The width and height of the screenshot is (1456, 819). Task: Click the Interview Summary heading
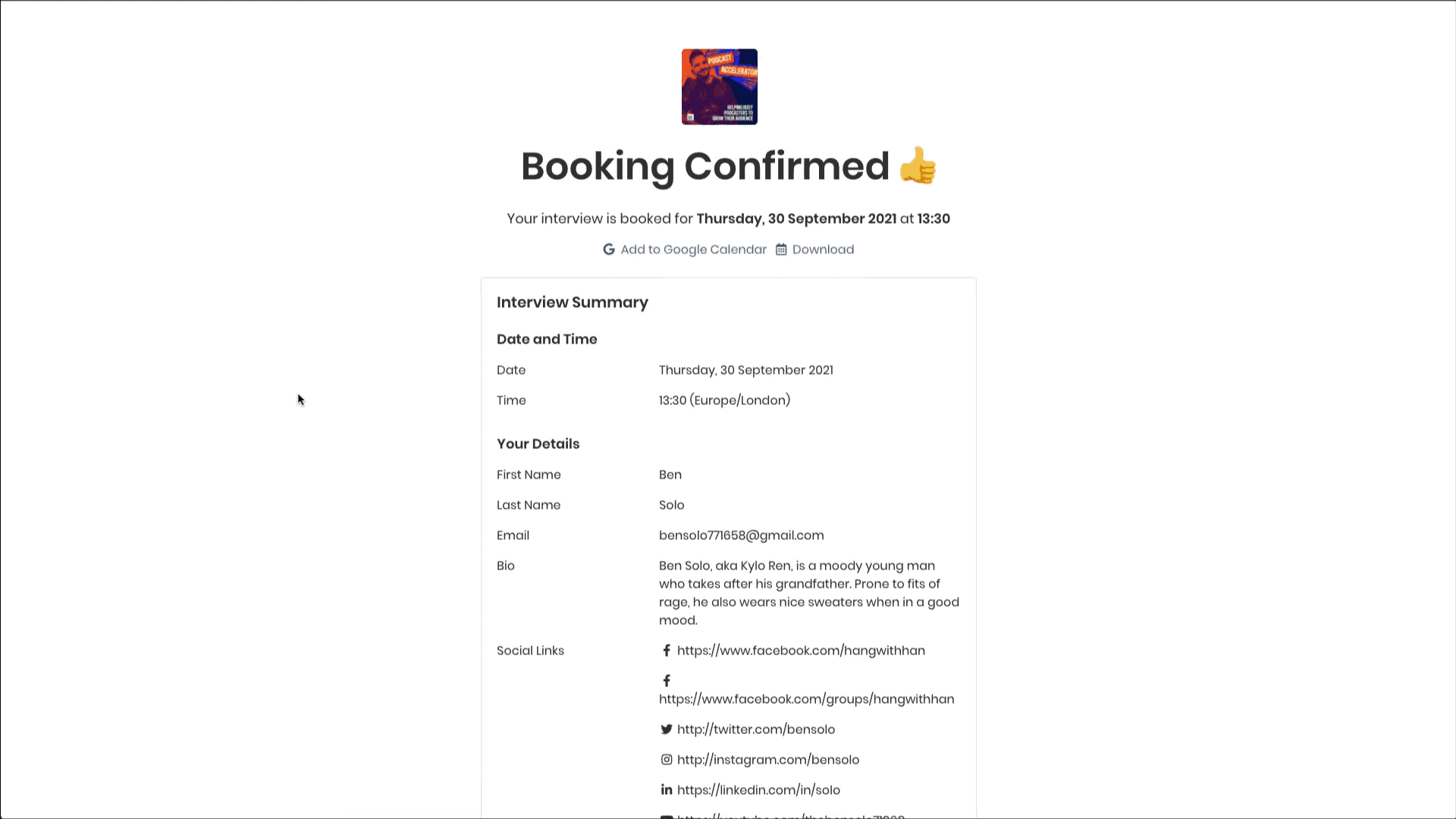[572, 303]
